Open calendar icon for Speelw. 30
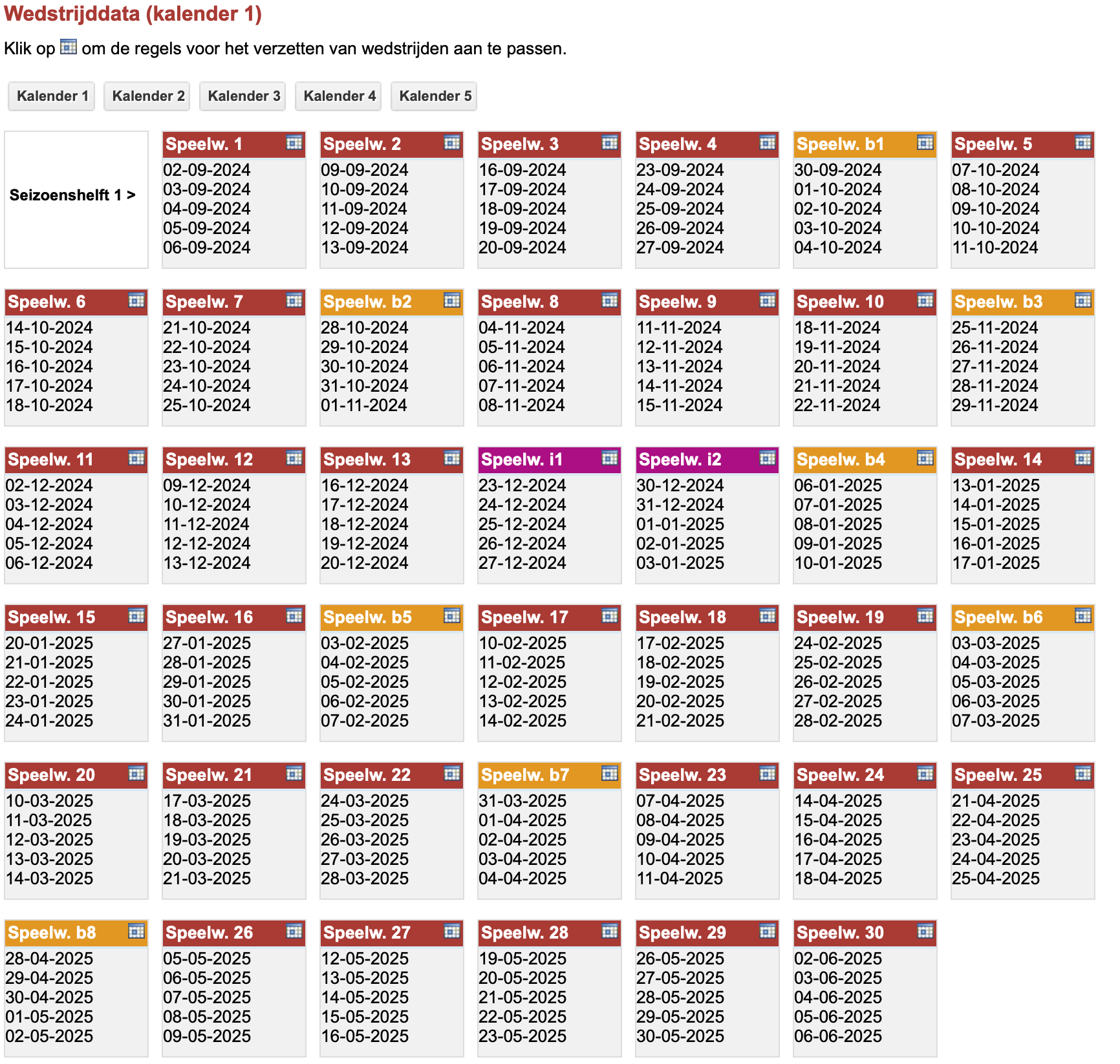The height and width of the screenshot is (1064, 1120). pos(925,931)
